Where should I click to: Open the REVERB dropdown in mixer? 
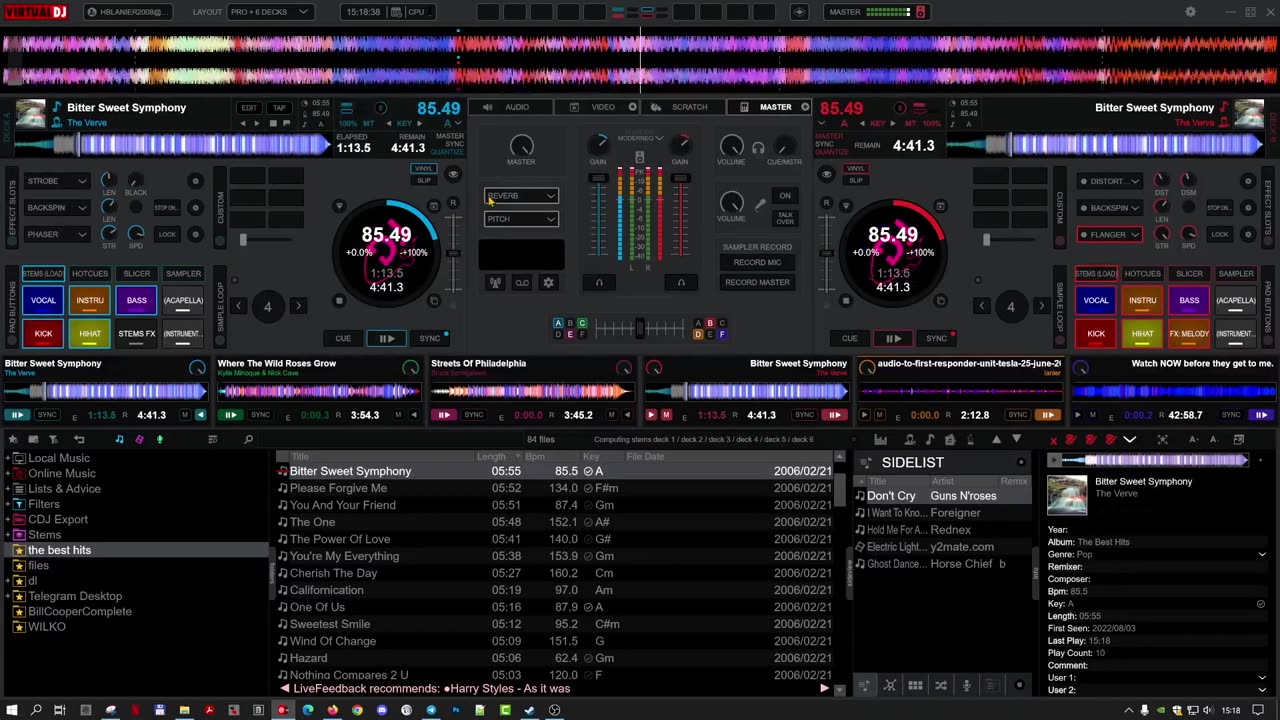[521, 196]
